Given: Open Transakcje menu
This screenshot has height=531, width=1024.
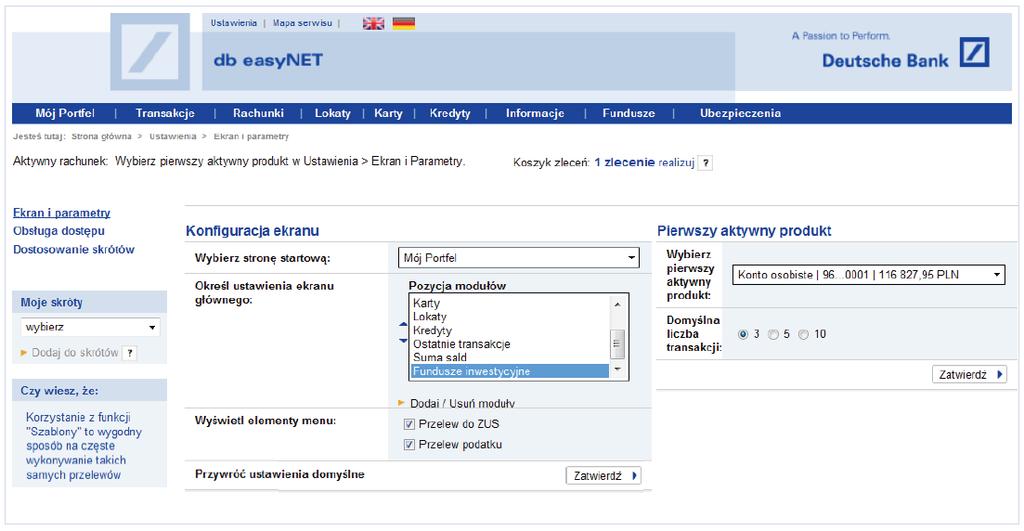Looking at the screenshot, I should pyautogui.click(x=165, y=113).
